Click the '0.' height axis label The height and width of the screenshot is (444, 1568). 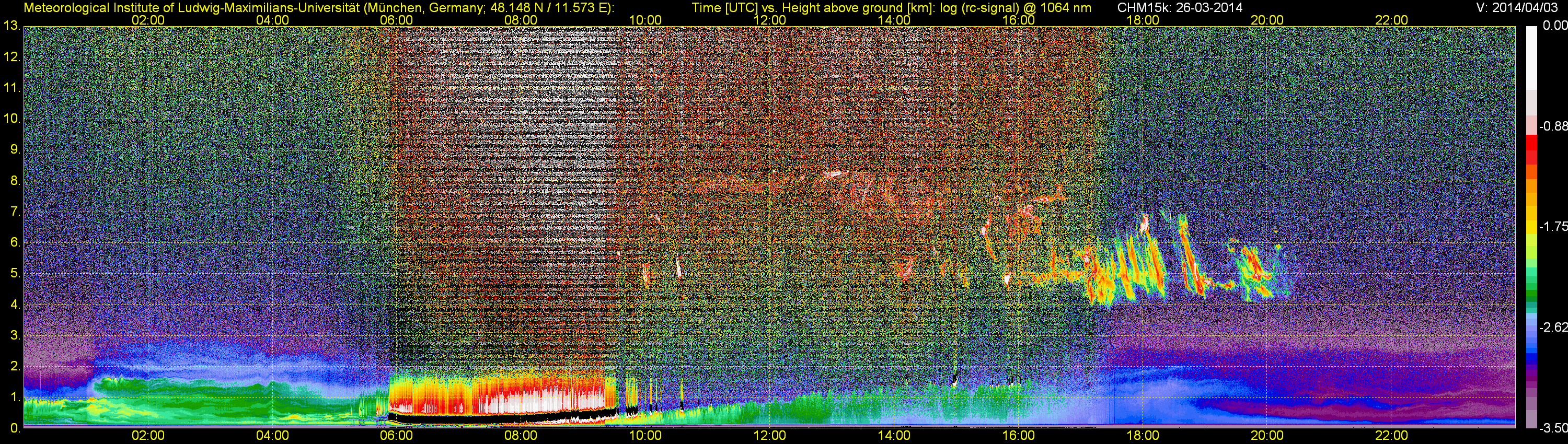[15, 428]
